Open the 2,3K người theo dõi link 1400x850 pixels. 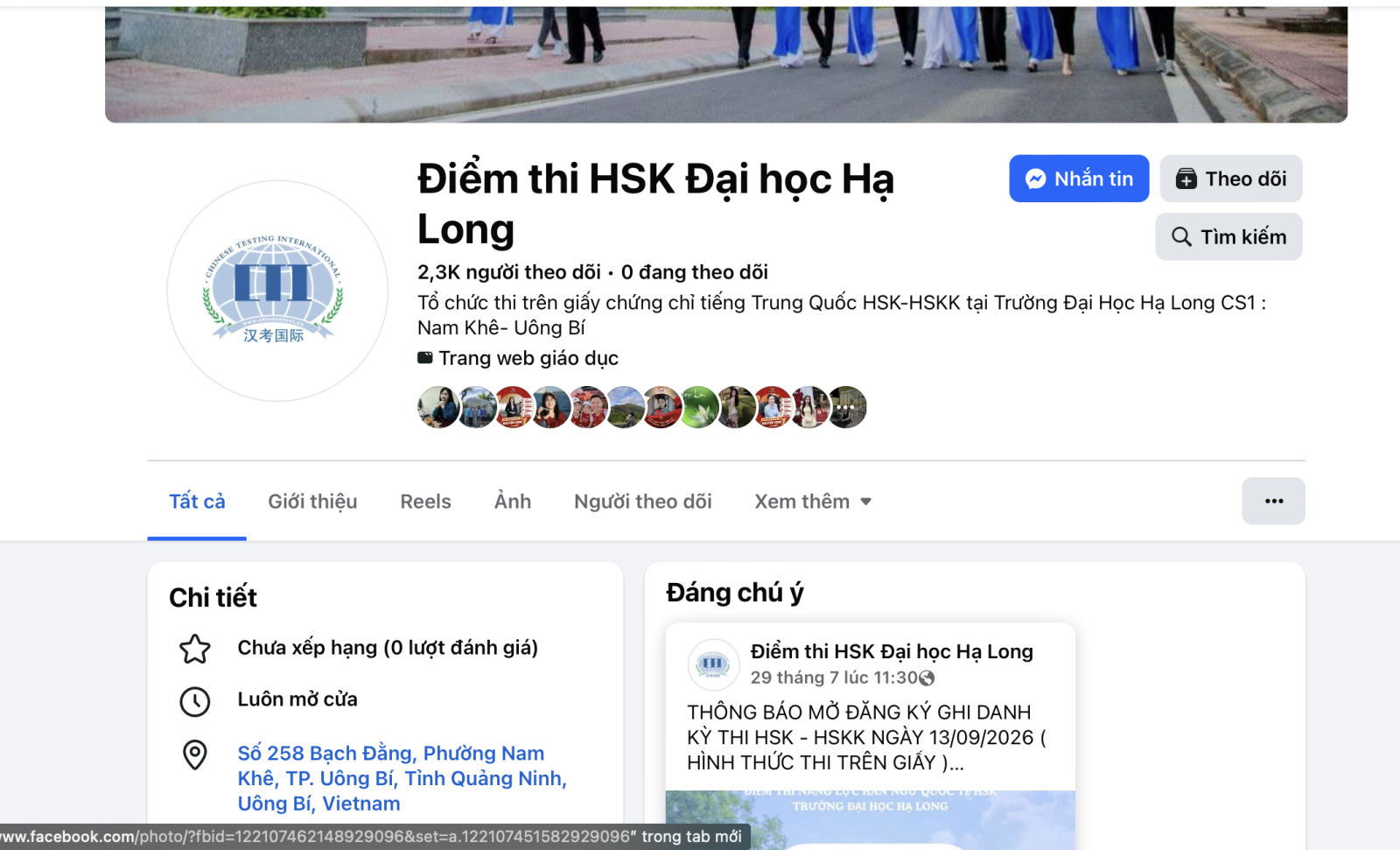coord(509,272)
